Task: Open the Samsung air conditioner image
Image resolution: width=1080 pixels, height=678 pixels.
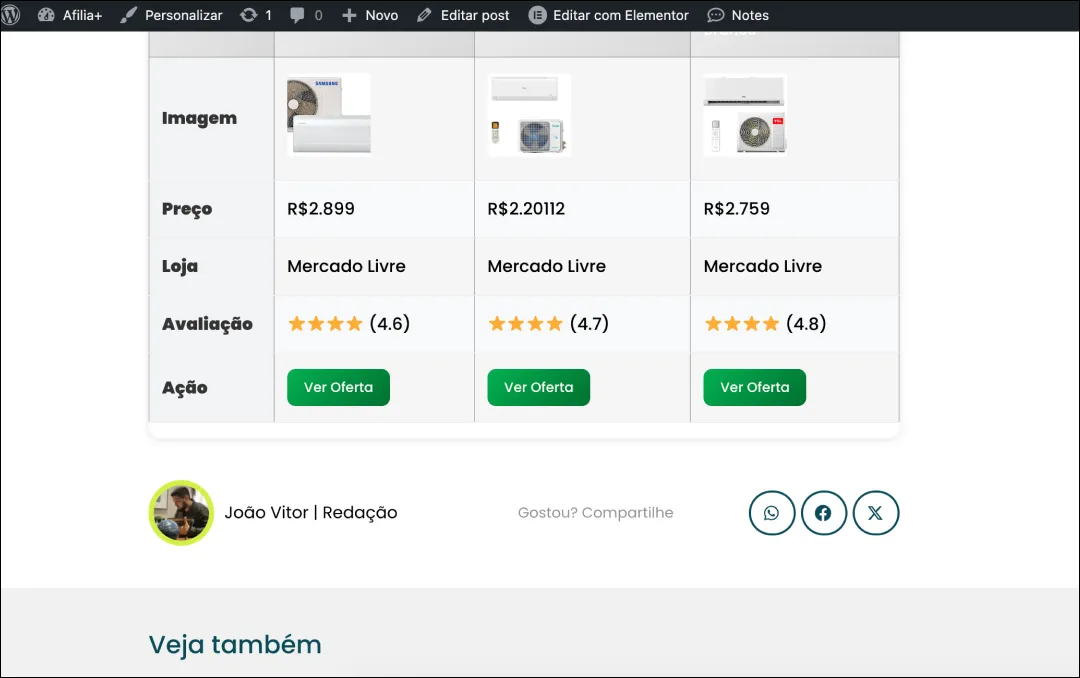Action: point(329,115)
